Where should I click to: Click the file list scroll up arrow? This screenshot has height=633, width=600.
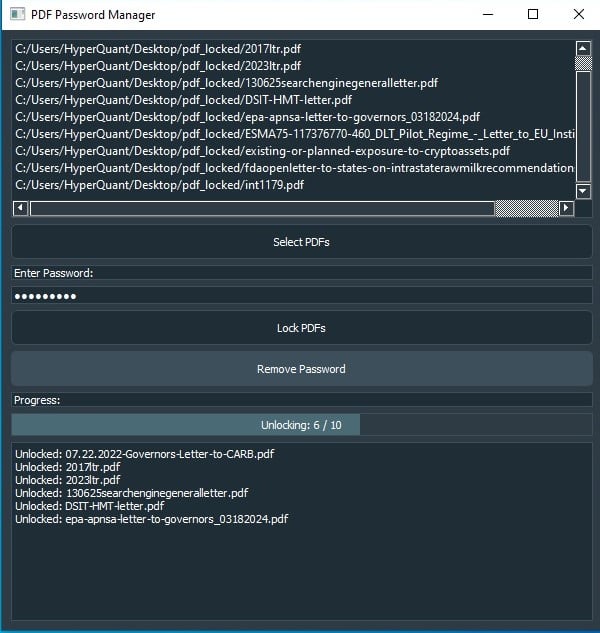[584, 47]
